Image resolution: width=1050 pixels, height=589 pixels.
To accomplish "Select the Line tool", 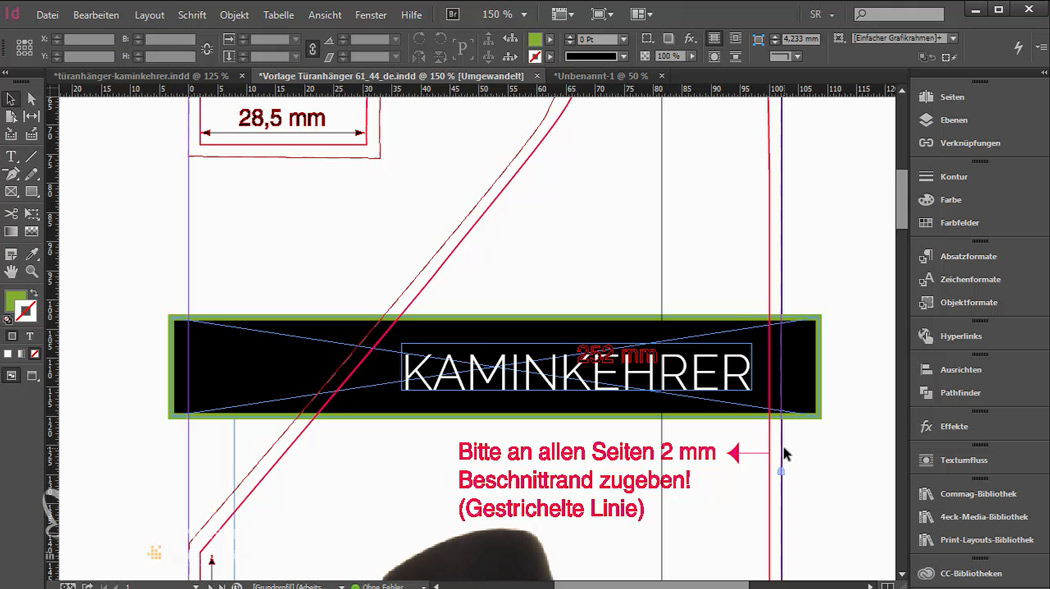I will [31, 157].
